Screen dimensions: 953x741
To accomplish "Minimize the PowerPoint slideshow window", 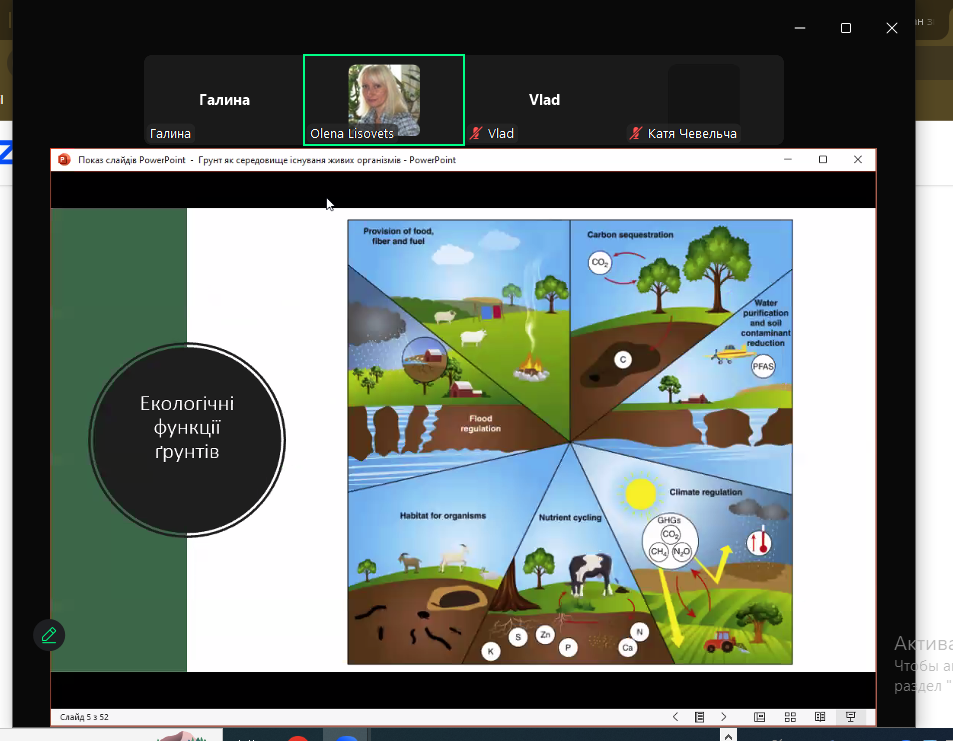I will (788, 160).
